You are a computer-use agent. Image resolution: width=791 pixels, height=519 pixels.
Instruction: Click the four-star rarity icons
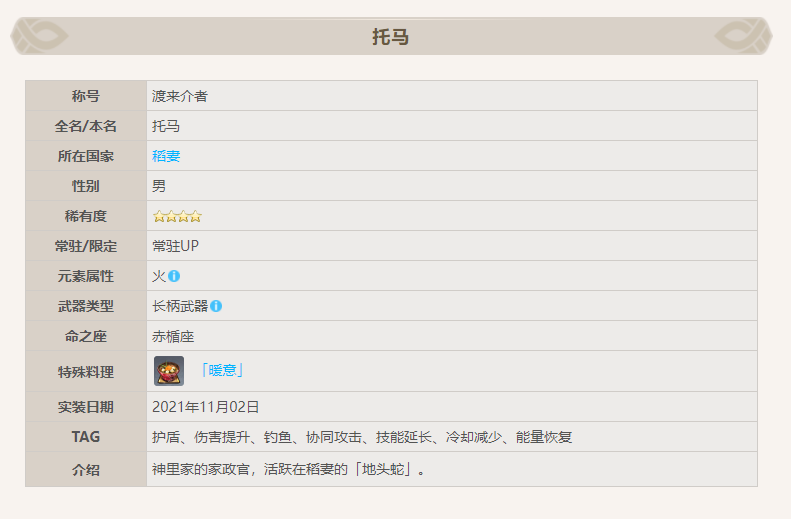(177, 216)
